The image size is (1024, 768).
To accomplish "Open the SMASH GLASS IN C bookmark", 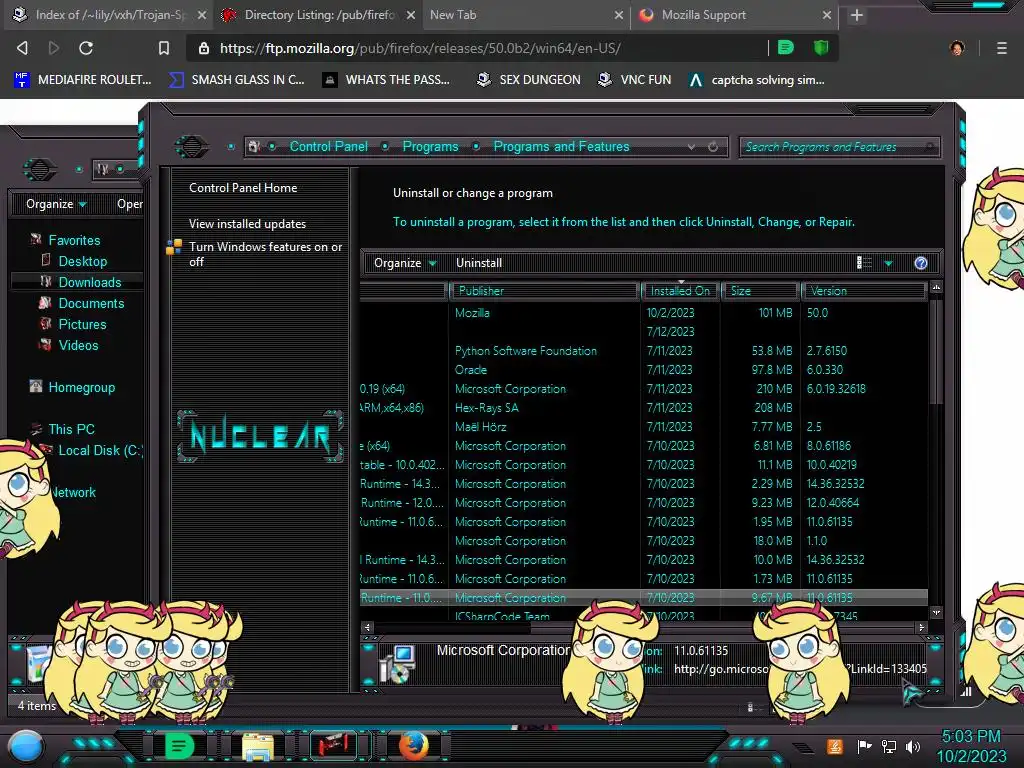I will [x=236, y=80].
